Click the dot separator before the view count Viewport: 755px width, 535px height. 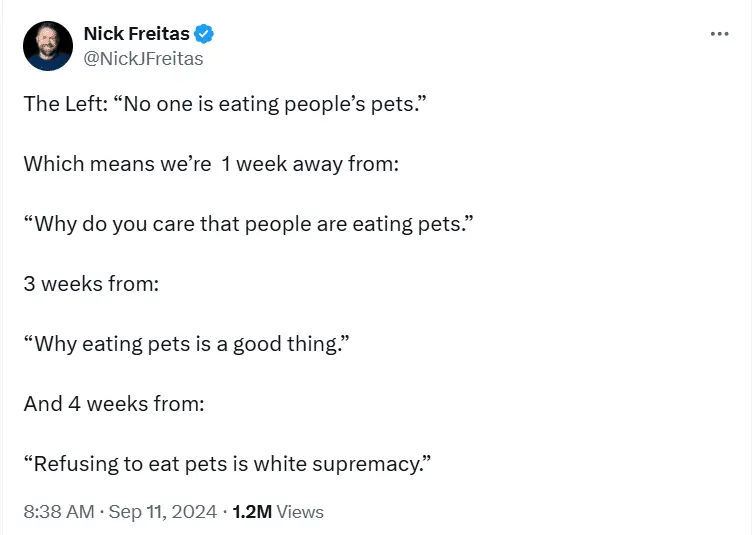[x=225, y=512]
